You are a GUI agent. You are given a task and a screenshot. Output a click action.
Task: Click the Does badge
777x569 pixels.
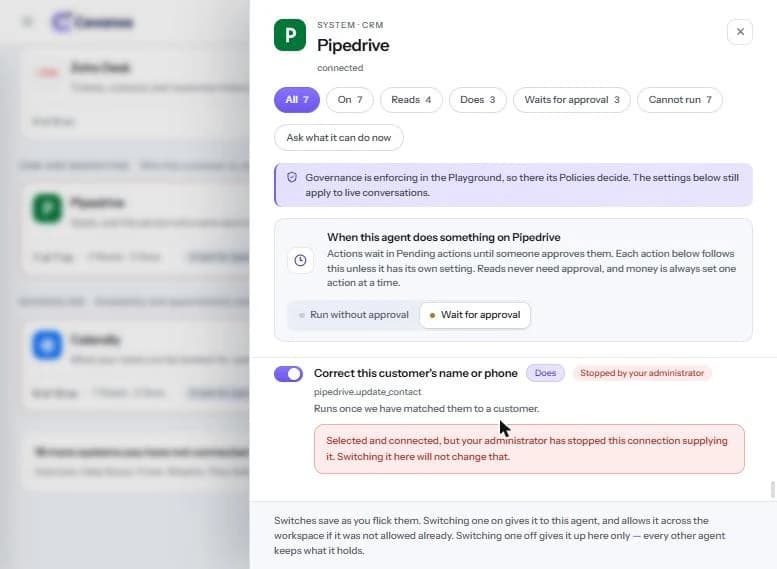coord(545,373)
